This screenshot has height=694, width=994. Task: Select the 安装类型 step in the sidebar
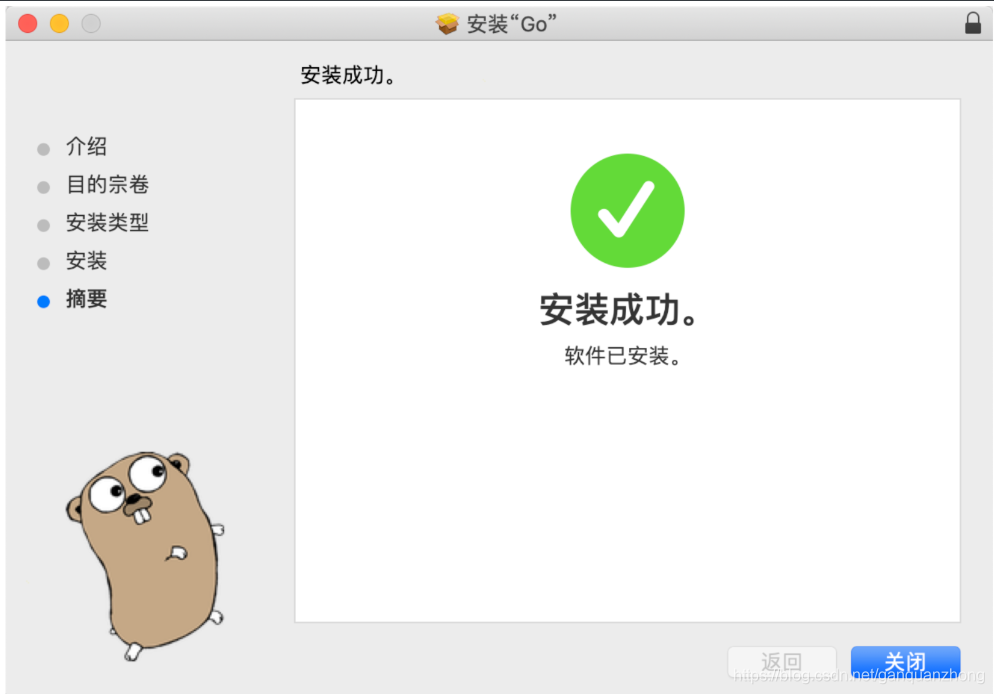108,223
